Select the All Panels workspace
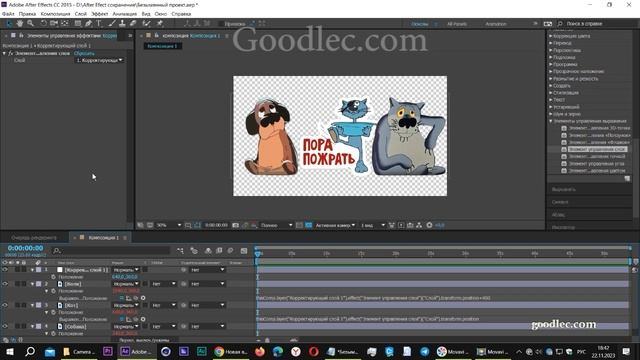 [x=457, y=24]
